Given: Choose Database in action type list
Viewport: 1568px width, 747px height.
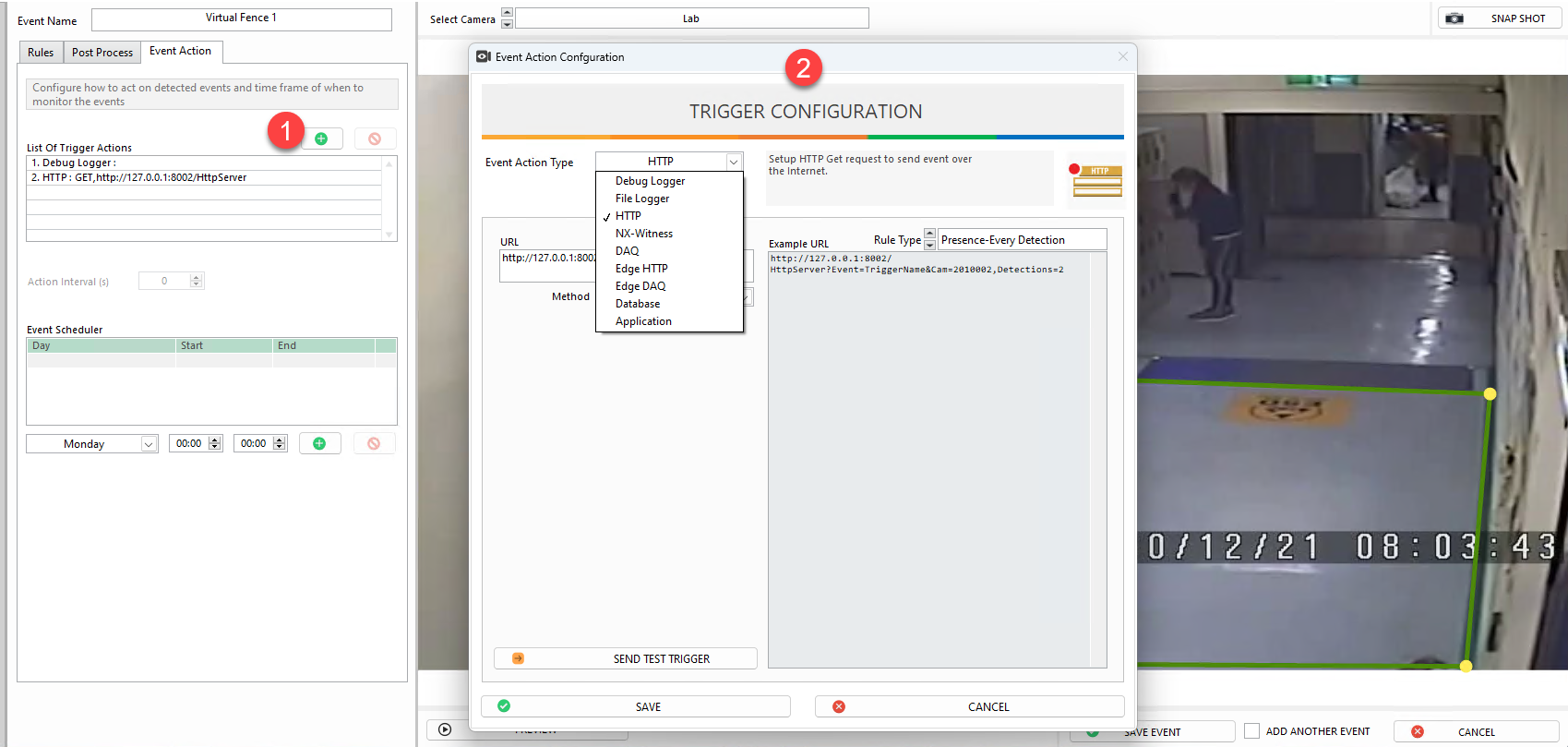Looking at the screenshot, I should pos(638,304).
